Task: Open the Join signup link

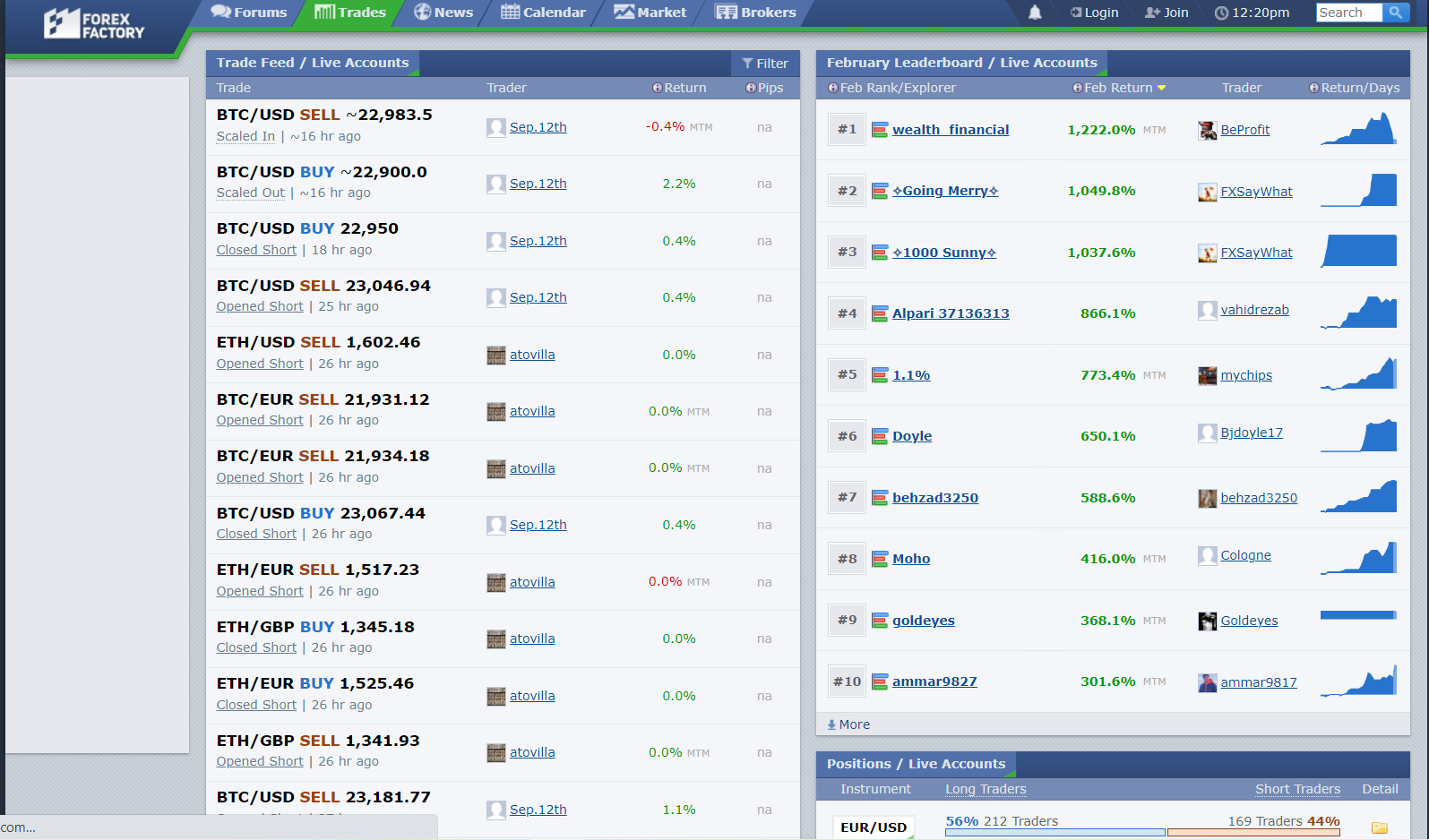Action: [x=1166, y=13]
